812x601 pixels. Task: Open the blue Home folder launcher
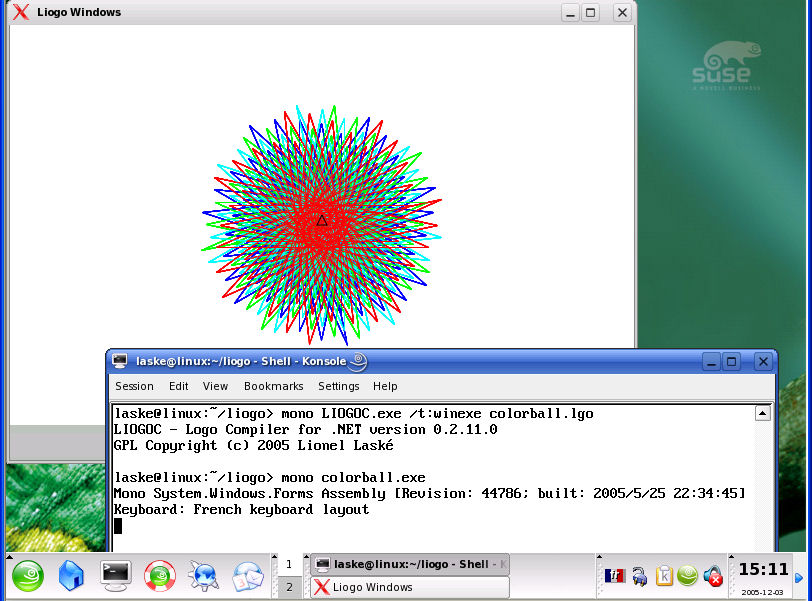[72, 575]
